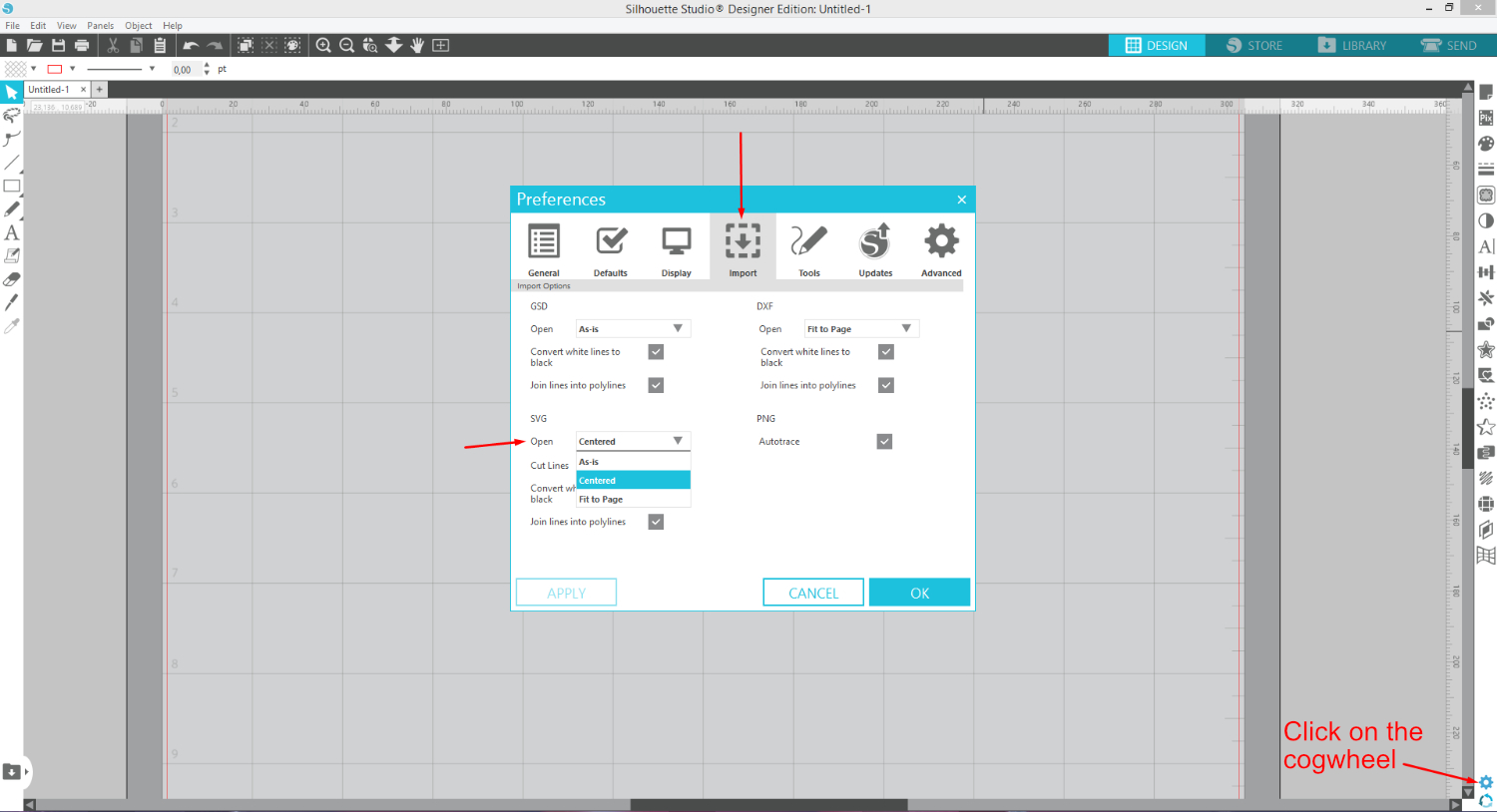1497x812 pixels.
Task: Click the clipboard paste icon
Action: (160, 45)
